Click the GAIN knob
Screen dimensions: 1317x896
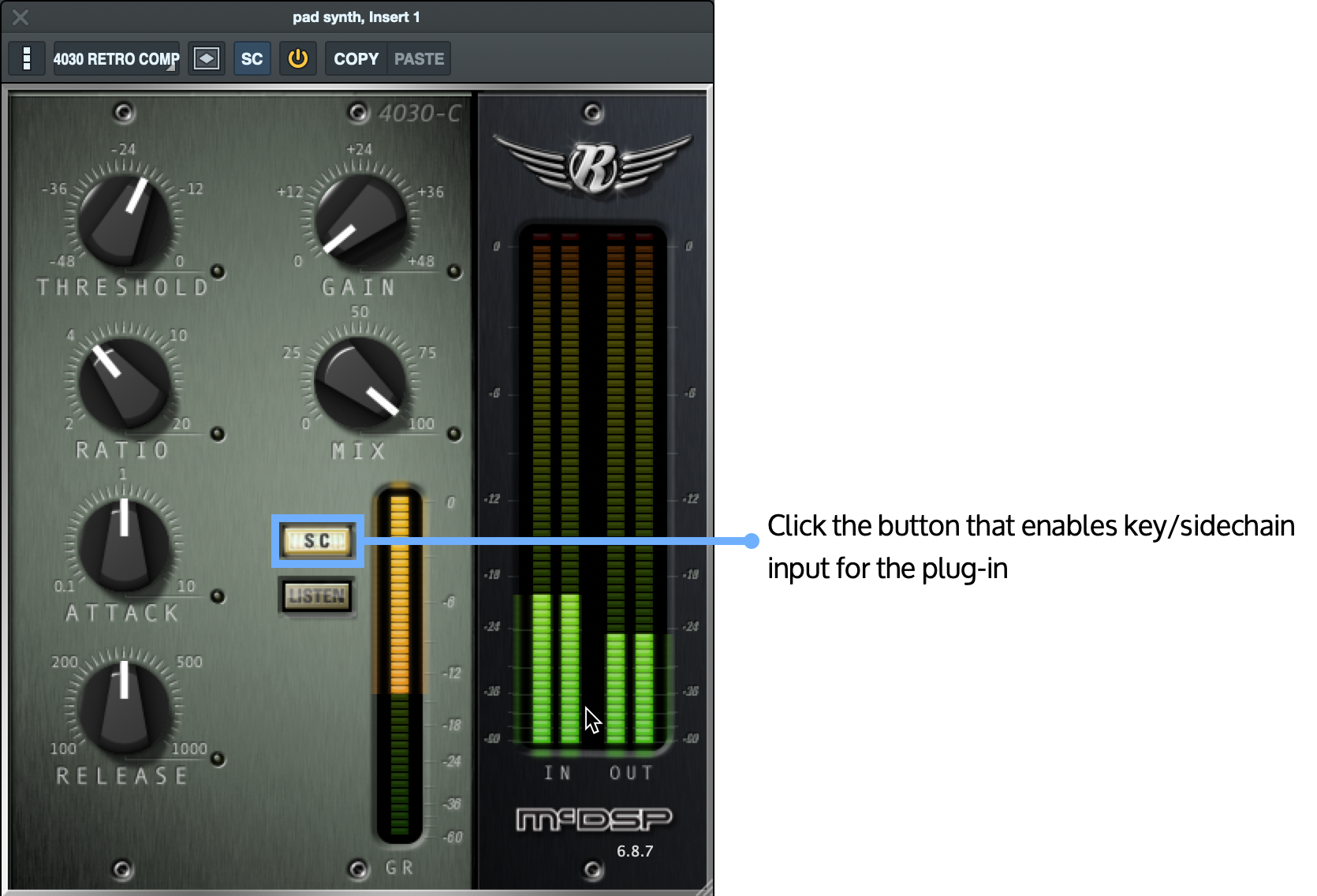pyautogui.click(x=360, y=221)
